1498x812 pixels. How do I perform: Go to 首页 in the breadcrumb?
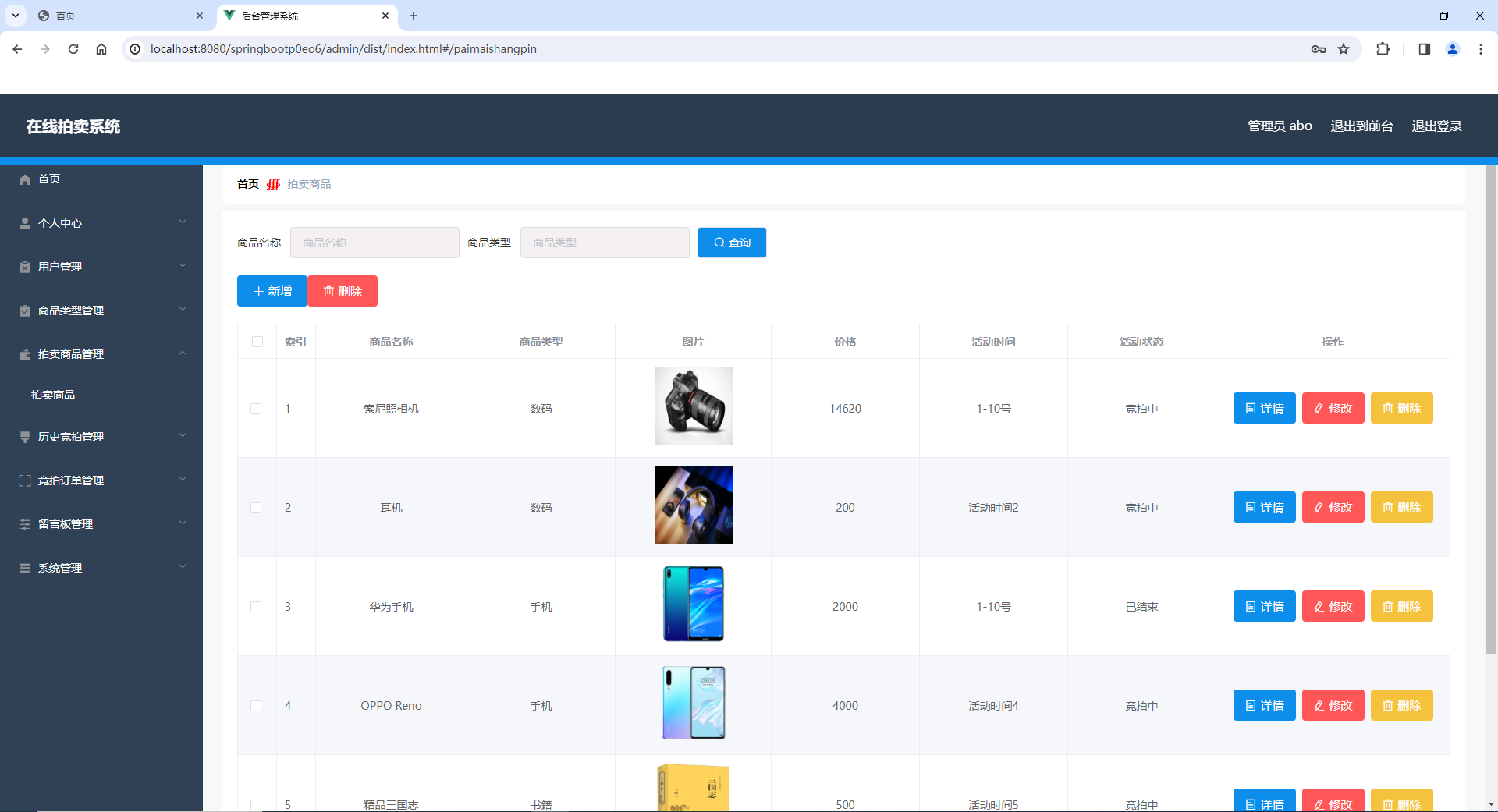[248, 184]
